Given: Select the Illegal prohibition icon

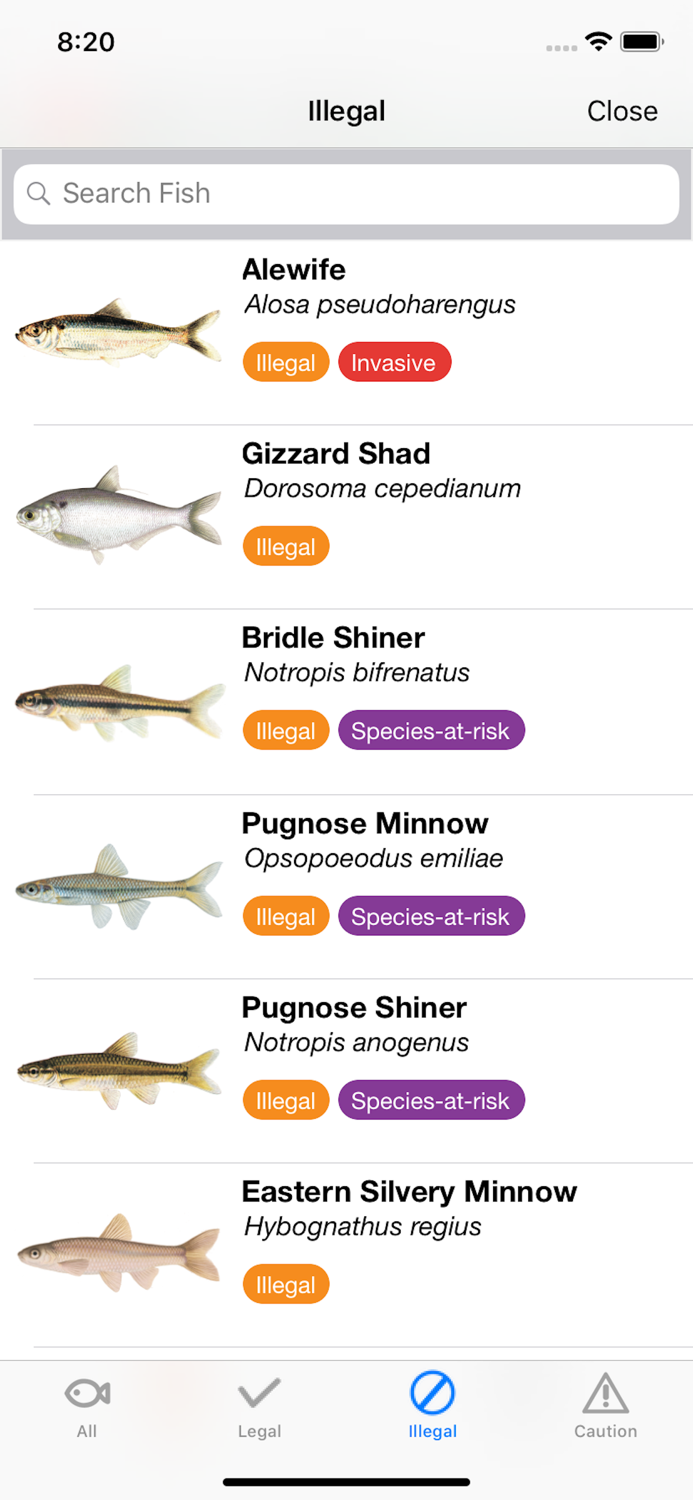Looking at the screenshot, I should [432, 1390].
